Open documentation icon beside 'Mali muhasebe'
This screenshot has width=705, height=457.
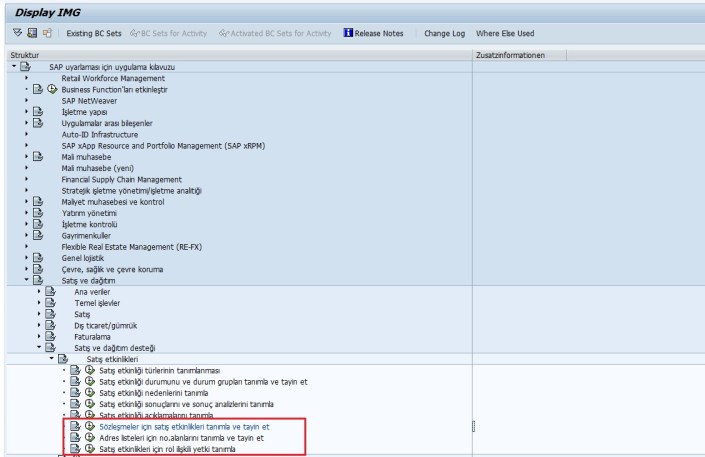point(38,157)
